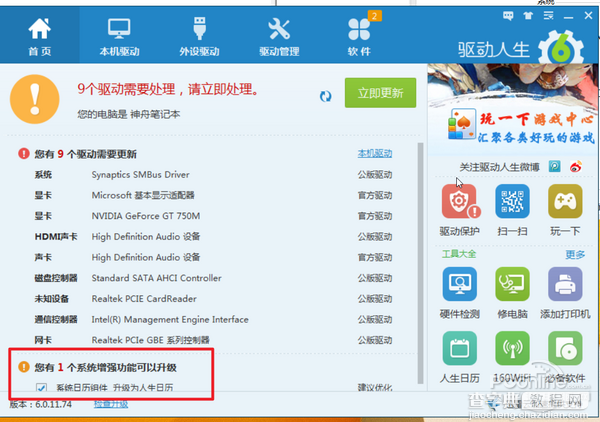Open the skin shirt icon in title bar
This screenshot has width=600, height=422.
click(x=528, y=16)
